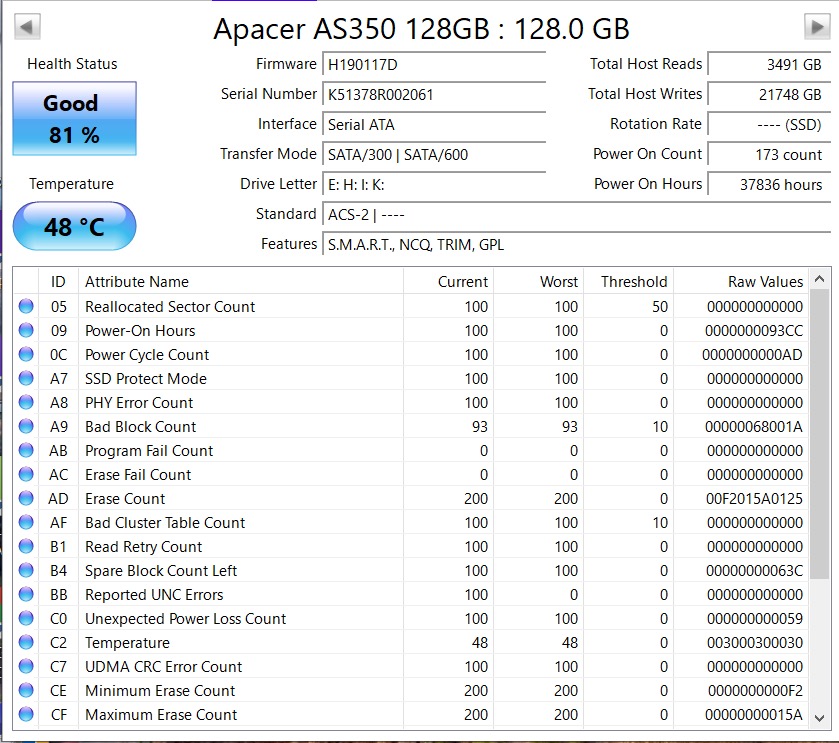Click status dot for SSD Protect Mode
Image resolution: width=839 pixels, height=743 pixels.
26,378
